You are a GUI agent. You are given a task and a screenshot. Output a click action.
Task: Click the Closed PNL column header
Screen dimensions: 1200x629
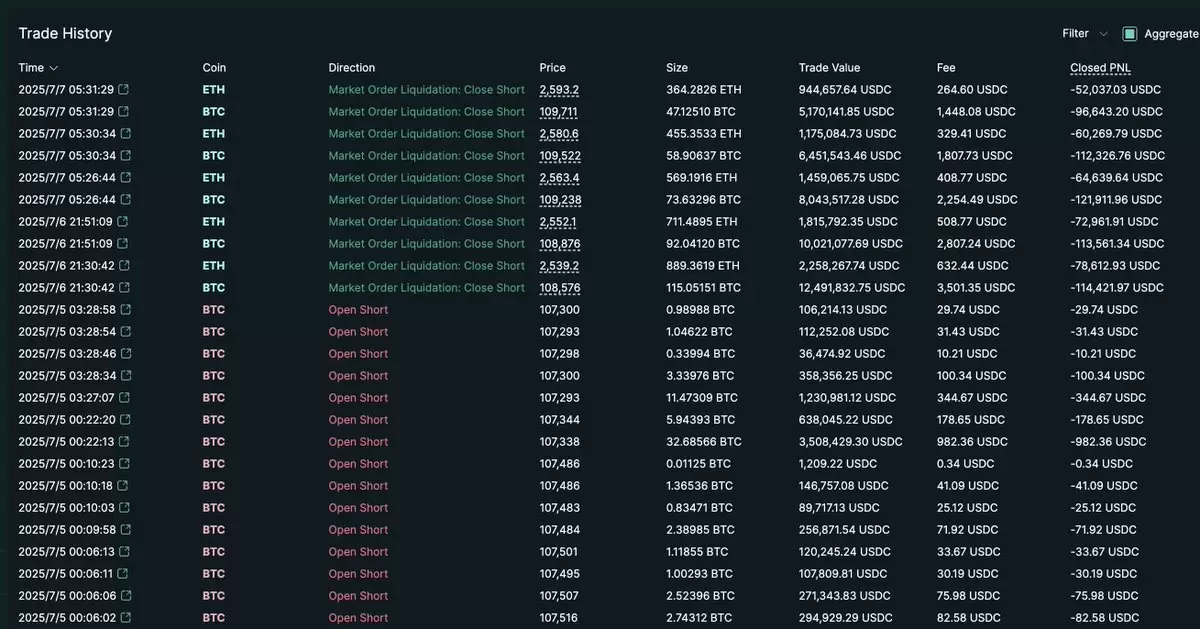(1100, 68)
